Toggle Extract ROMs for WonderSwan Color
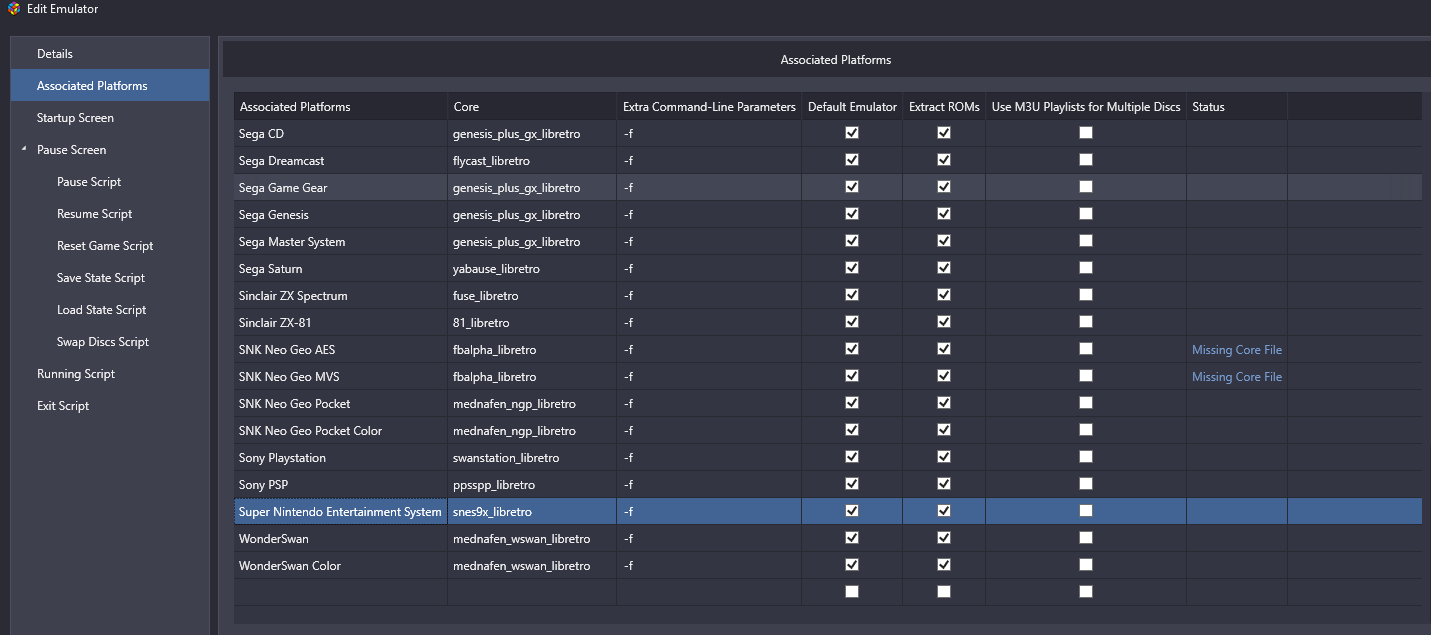This screenshot has height=635, width=1431. [944, 565]
